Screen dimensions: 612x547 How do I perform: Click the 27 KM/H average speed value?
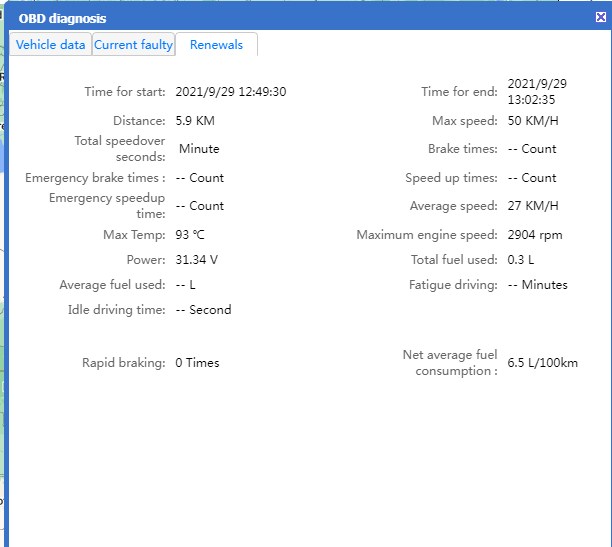(533, 206)
